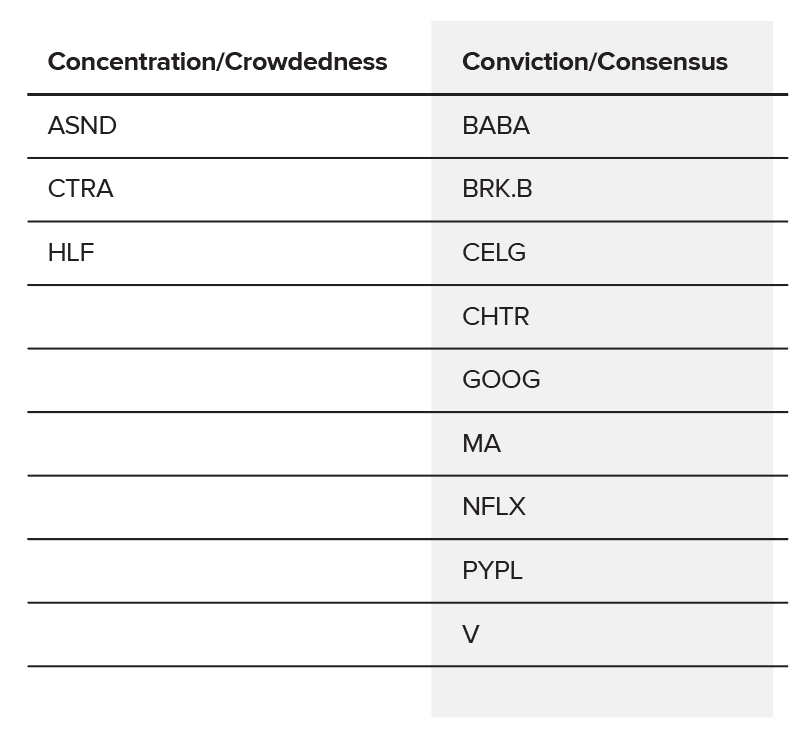Click the empty Concentration cell beside MA

(229, 444)
